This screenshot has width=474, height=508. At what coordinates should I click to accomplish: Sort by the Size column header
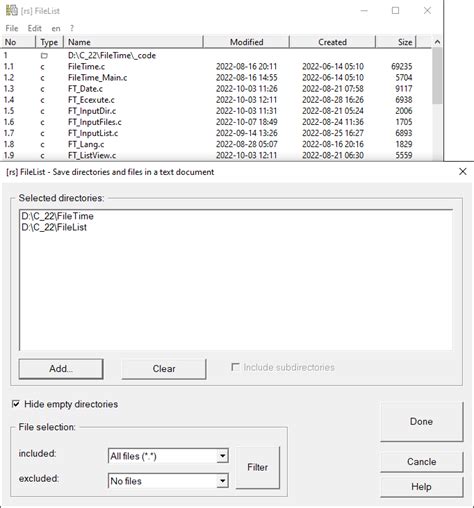click(396, 42)
